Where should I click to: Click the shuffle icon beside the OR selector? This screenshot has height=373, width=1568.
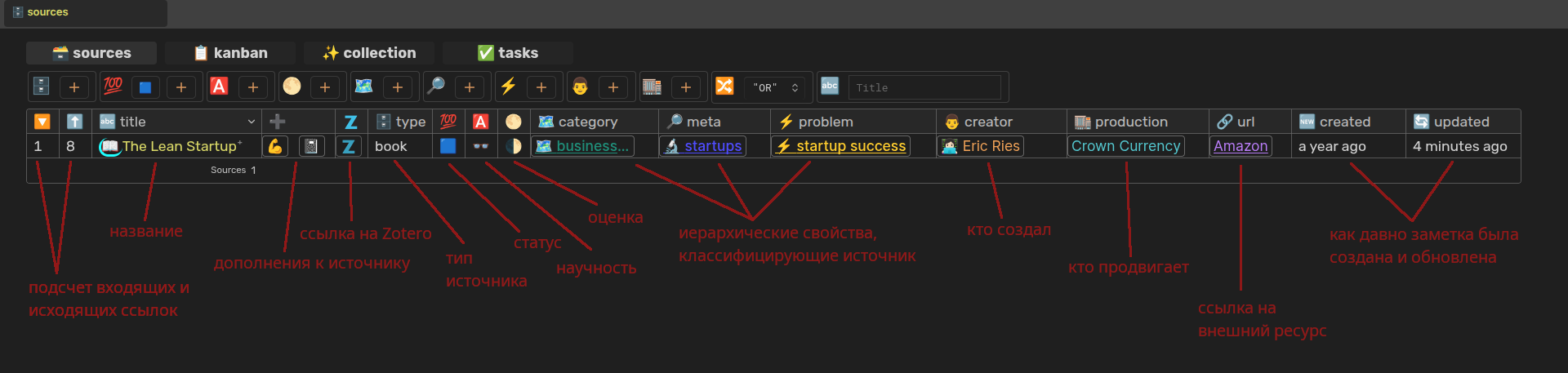[724, 87]
